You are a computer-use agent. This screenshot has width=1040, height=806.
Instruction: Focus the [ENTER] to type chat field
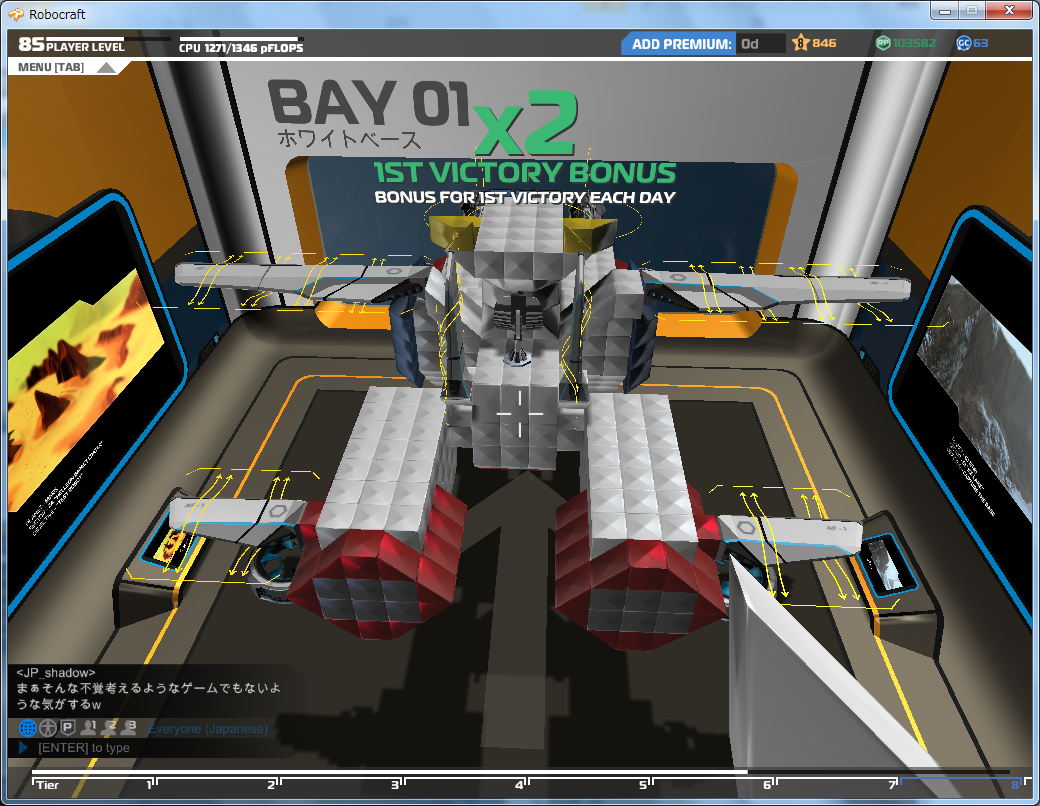coord(156,748)
